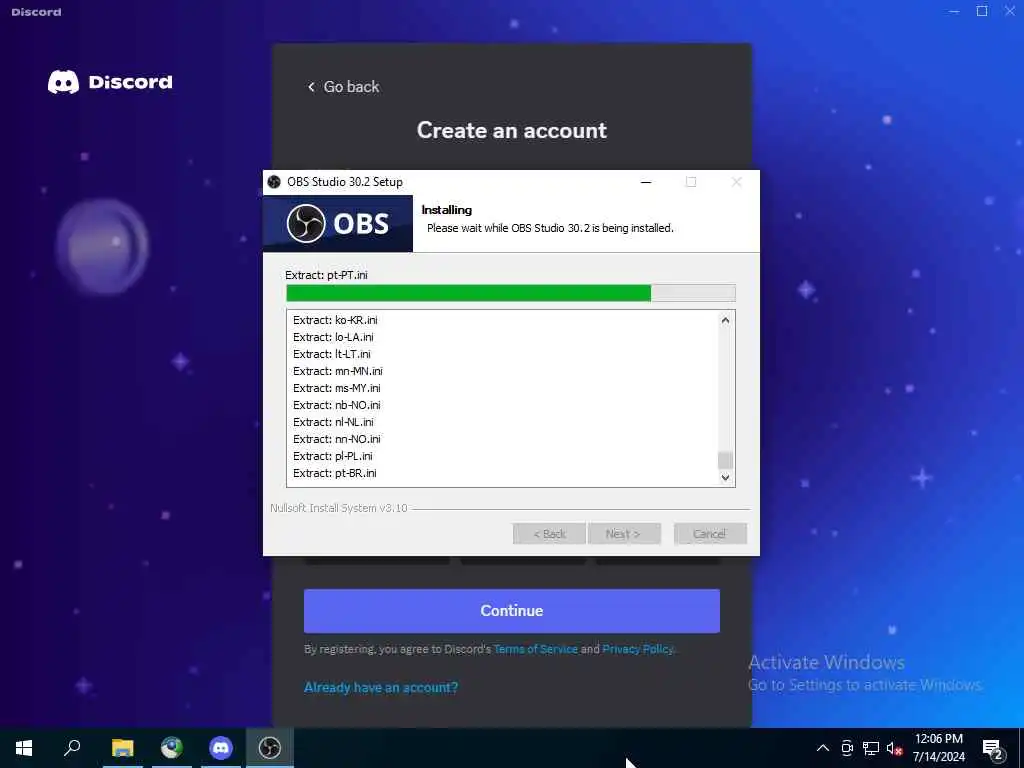Click Discord logo in left panel

[x=110, y=82]
